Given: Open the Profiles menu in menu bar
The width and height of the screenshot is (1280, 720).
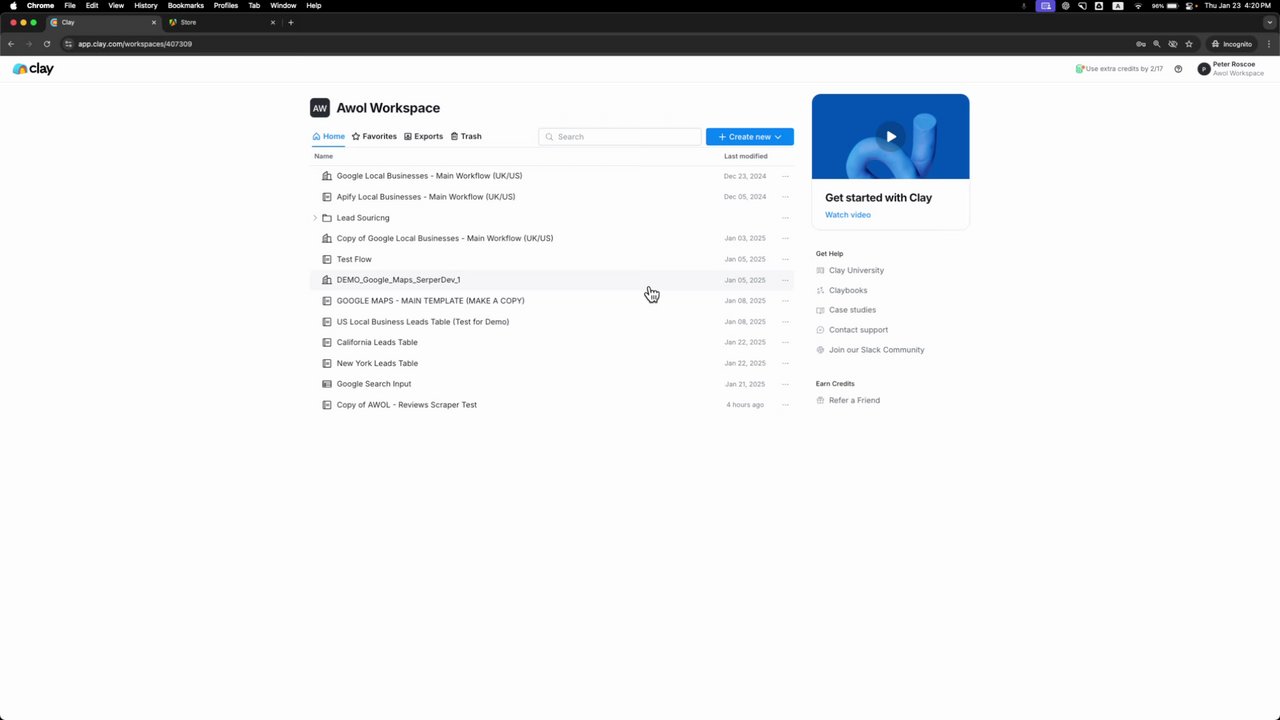Looking at the screenshot, I should coord(226,6).
